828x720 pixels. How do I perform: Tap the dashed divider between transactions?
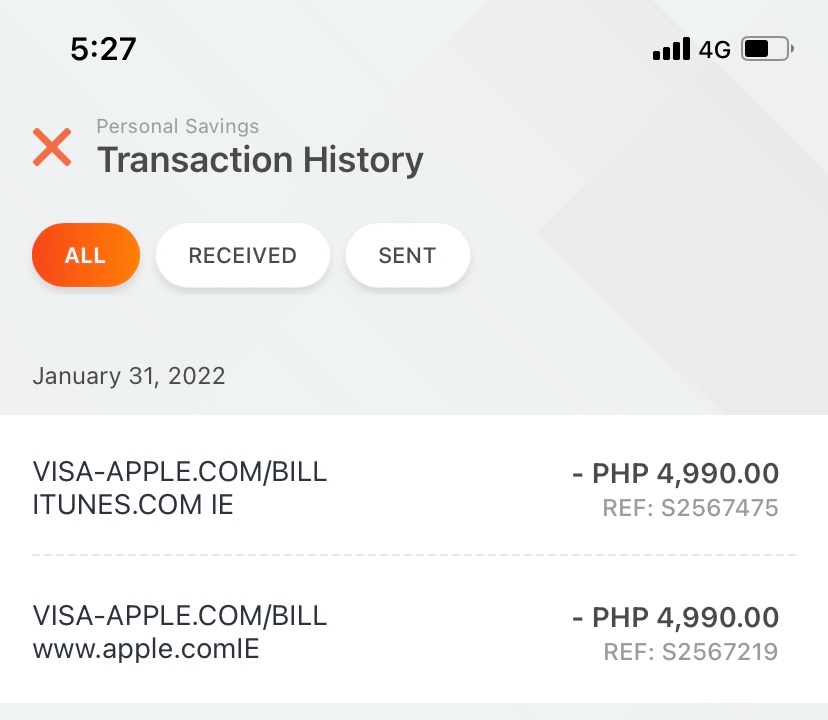(x=414, y=555)
